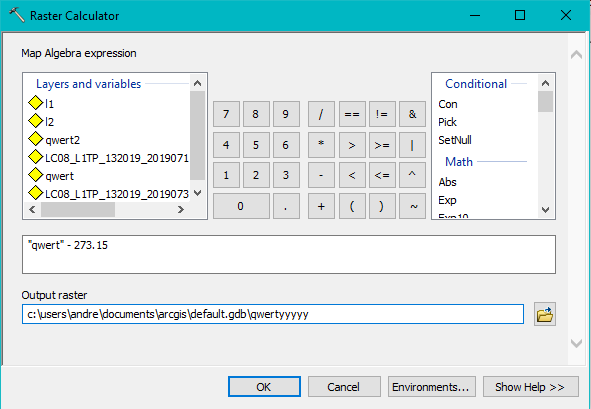This screenshot has width=591, height=409.
Task: Click OK to run the calculation
Action: tap(264, 387)
